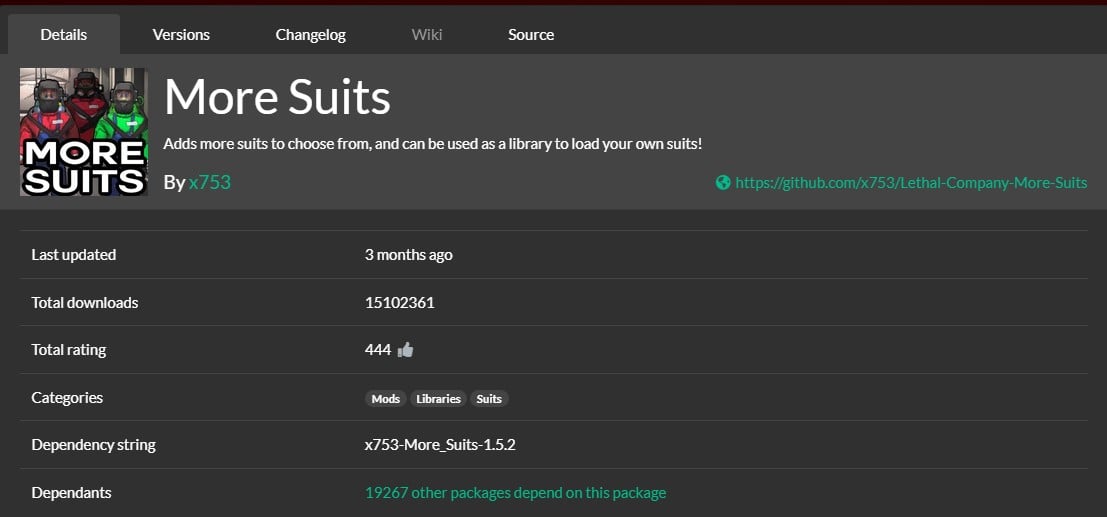Viewport: 1107px width, 517px height.
Task: Select the Wiki tab
Action: pos(427,35)
